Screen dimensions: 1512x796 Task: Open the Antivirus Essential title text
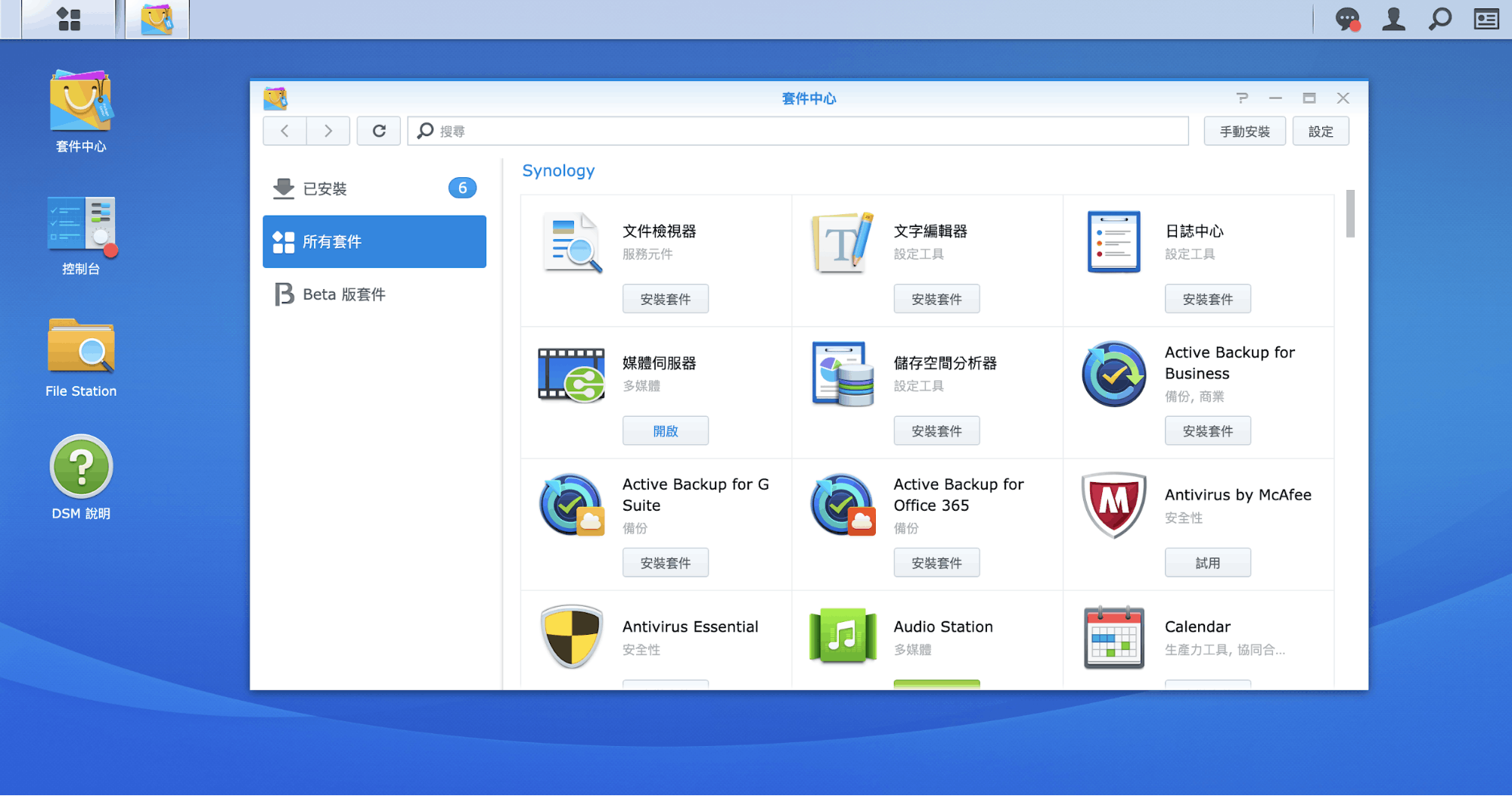pos(690,627)
